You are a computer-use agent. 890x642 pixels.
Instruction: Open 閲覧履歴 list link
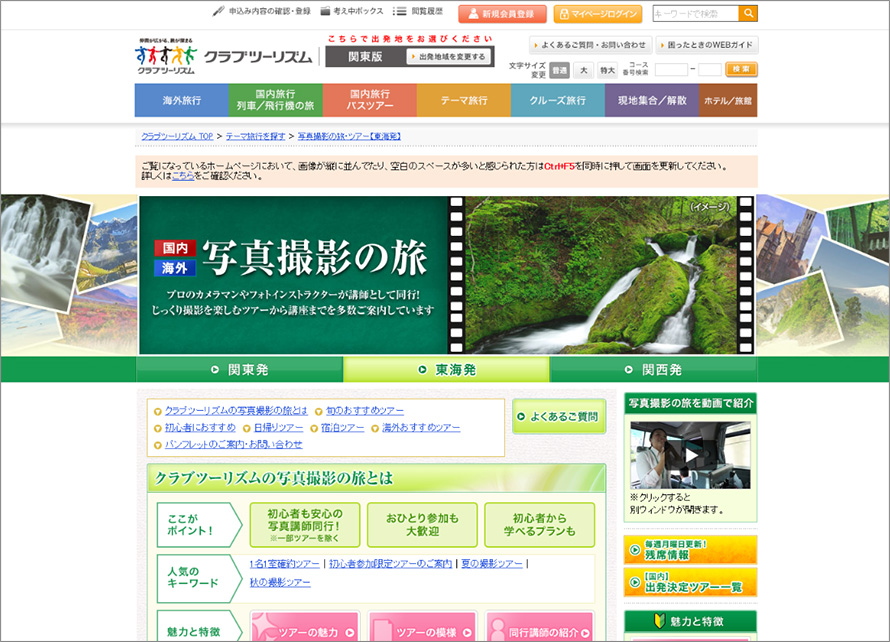coord(418,11)
